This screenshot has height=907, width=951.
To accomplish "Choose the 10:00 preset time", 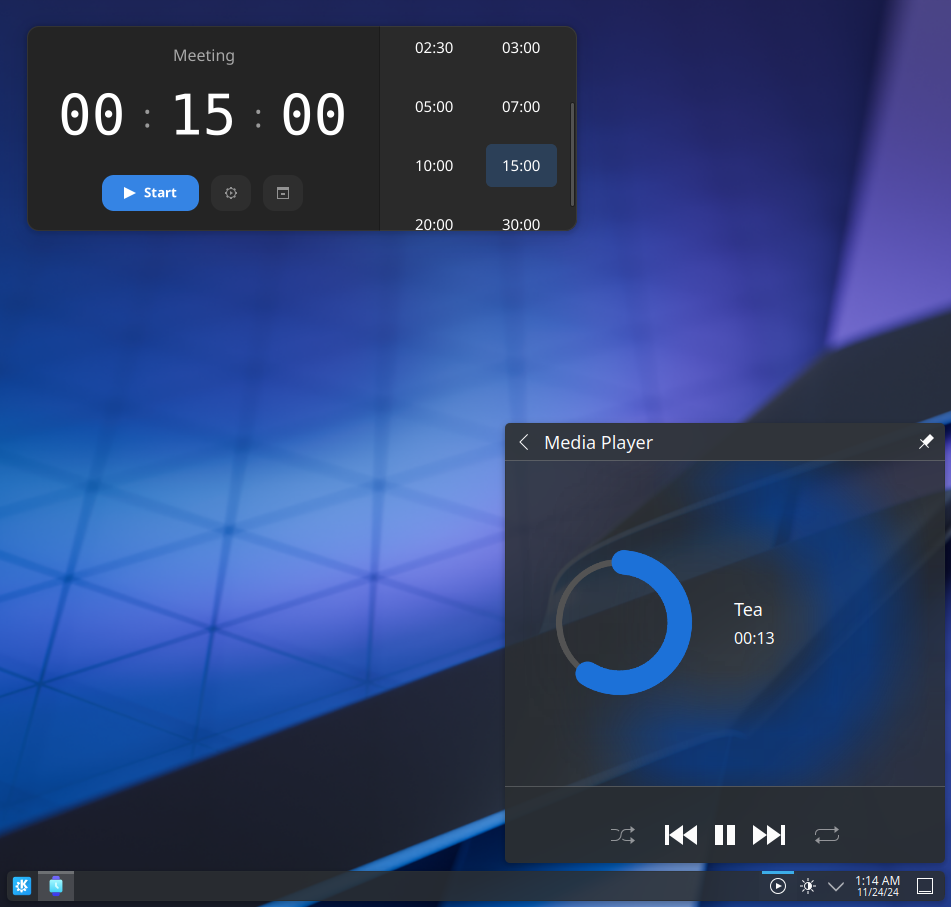I will click(434, 166).
